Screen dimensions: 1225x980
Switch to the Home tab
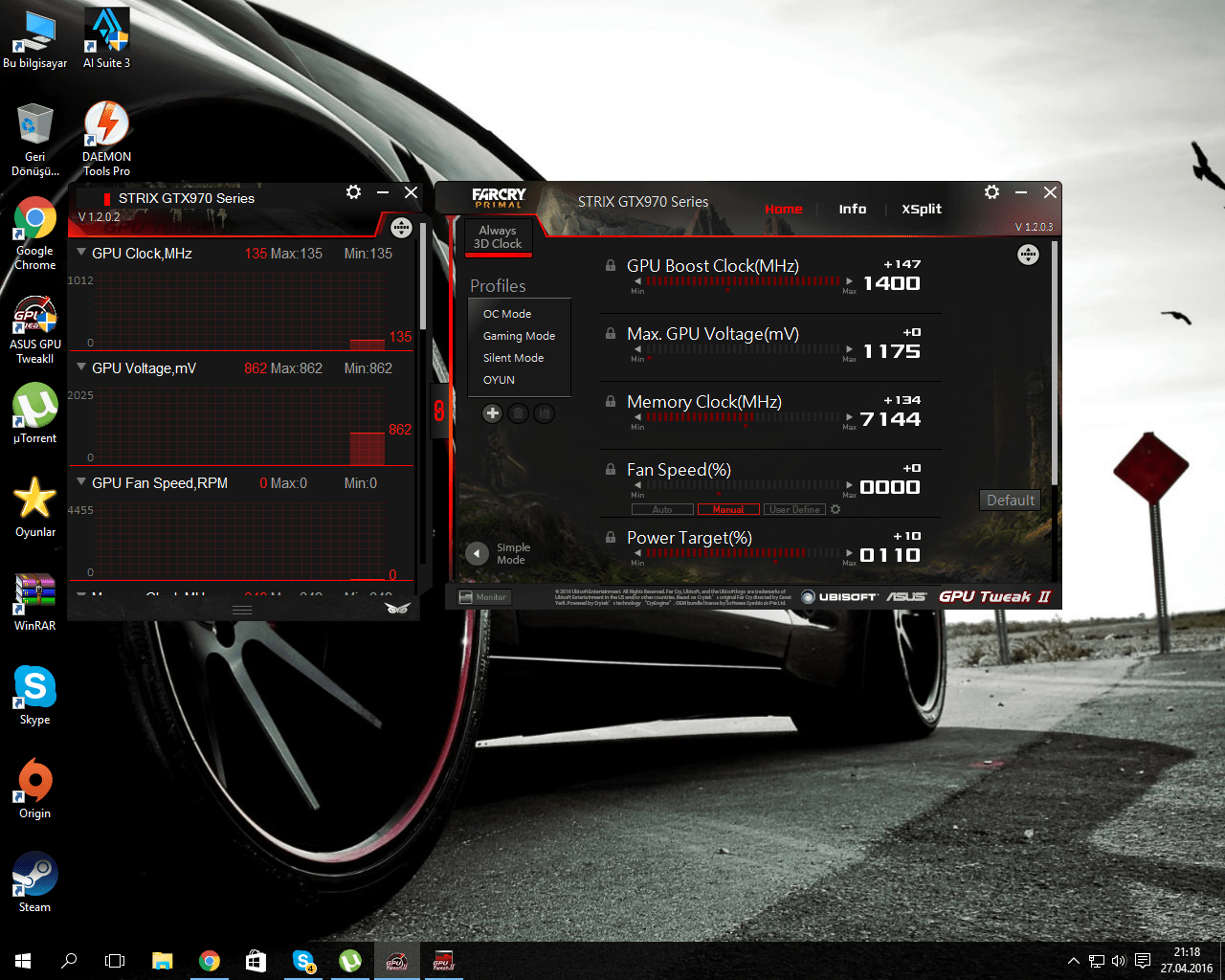point(784,209)
